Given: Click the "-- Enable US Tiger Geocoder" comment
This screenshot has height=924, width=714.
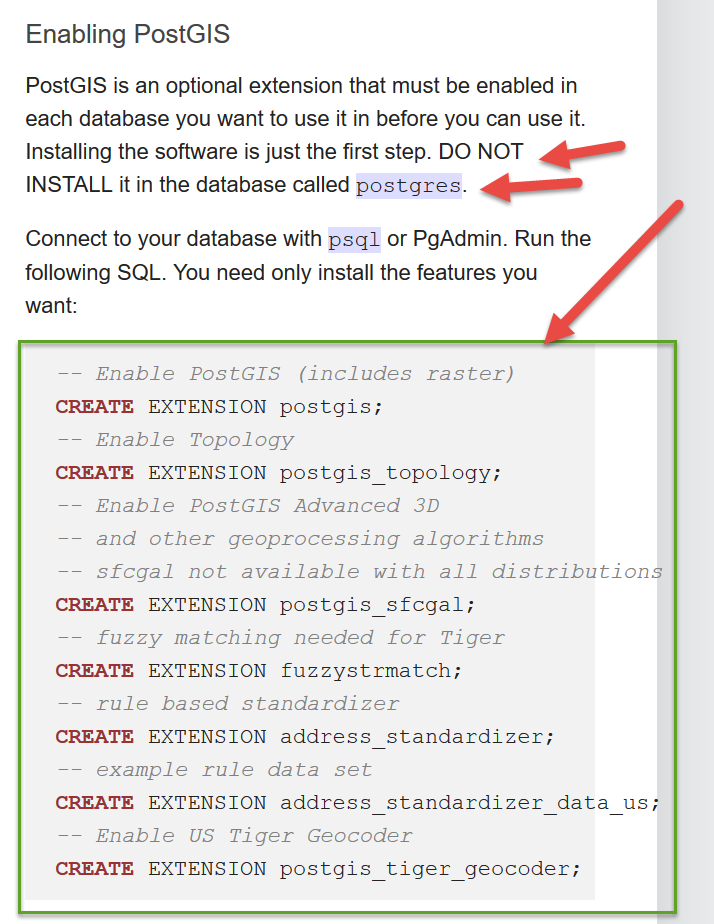Looking at the screenshot, I should click(x=234, y=836).
